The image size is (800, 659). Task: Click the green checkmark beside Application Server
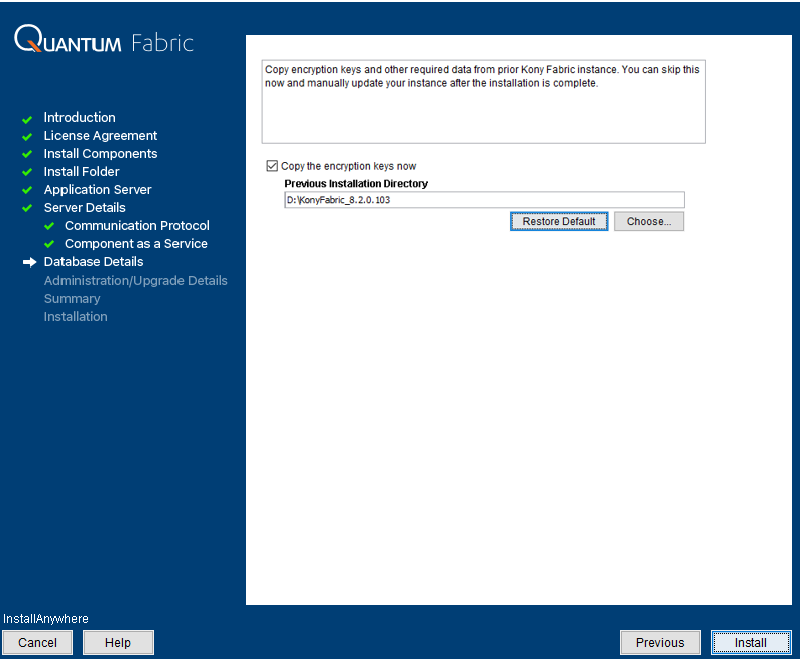27,190
